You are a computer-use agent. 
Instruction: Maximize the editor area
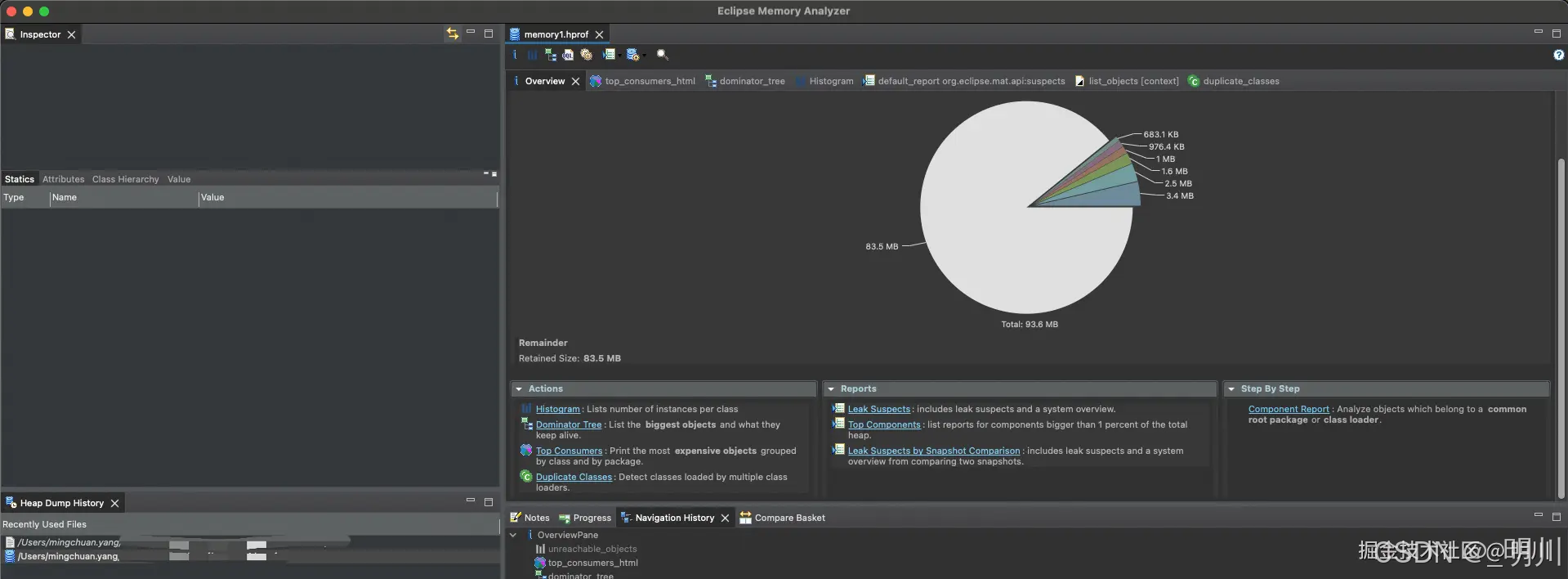pyautogui.click(x=1556, y=34)
